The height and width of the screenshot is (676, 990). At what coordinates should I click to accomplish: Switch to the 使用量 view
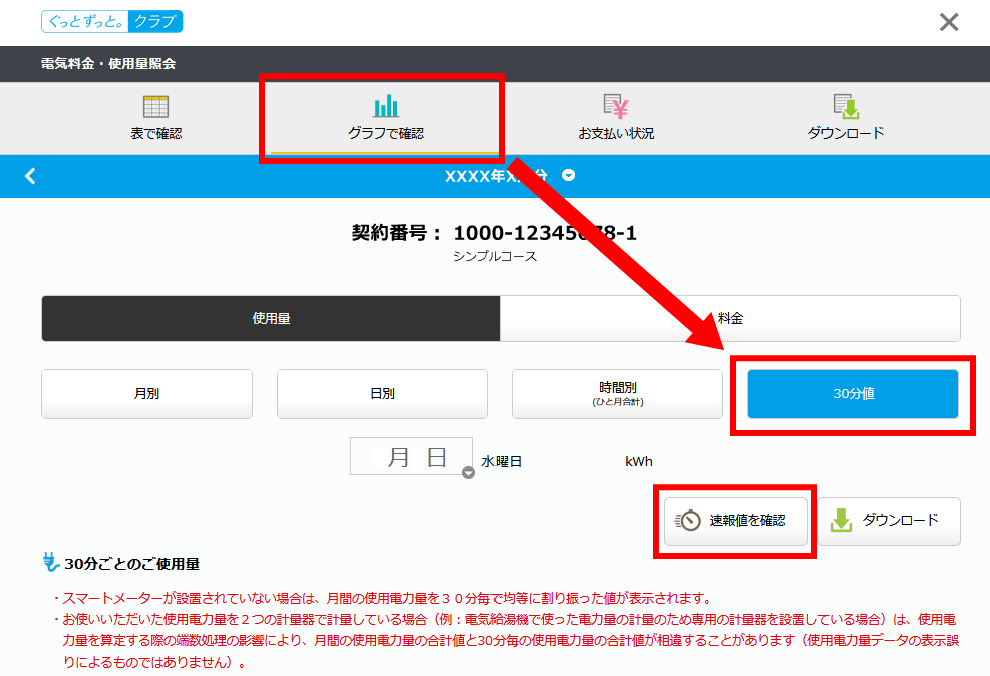(271, 319)
